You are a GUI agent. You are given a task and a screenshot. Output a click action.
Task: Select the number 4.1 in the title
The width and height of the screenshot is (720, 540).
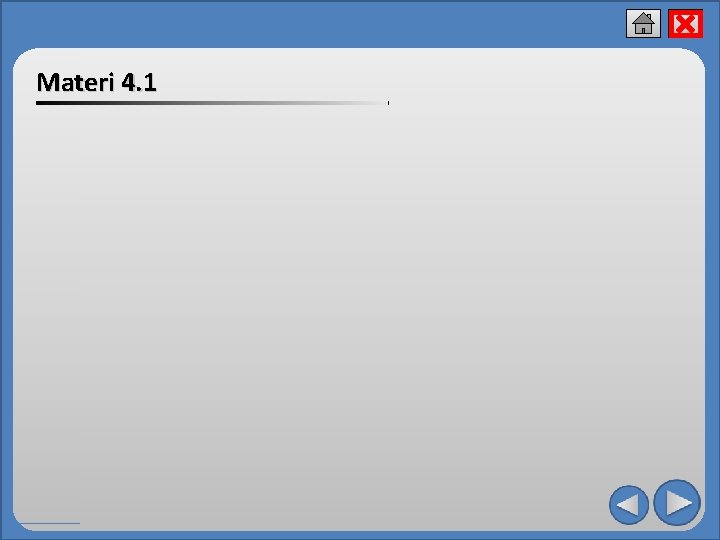click(139, 82)
